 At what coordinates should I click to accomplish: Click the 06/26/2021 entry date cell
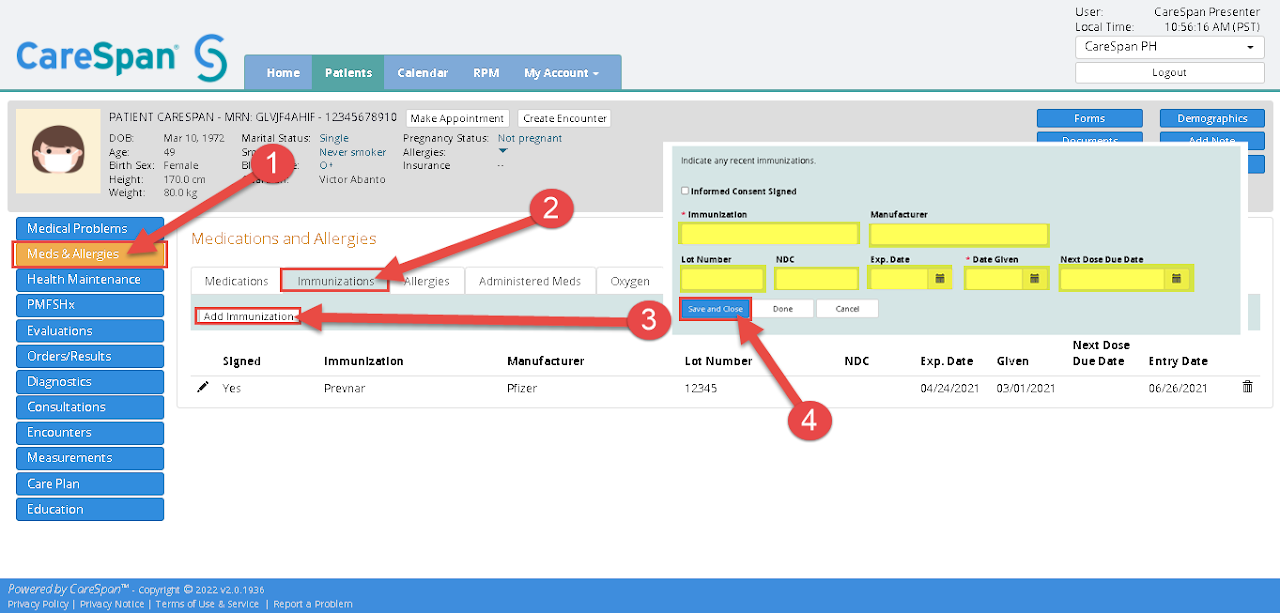tap(1178, 388)
